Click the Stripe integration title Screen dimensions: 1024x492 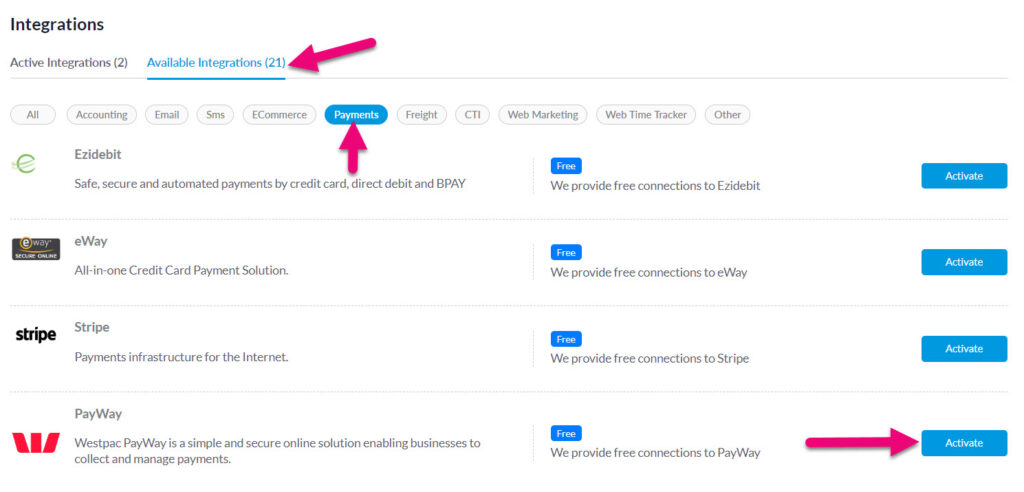(x=91, y=327)
